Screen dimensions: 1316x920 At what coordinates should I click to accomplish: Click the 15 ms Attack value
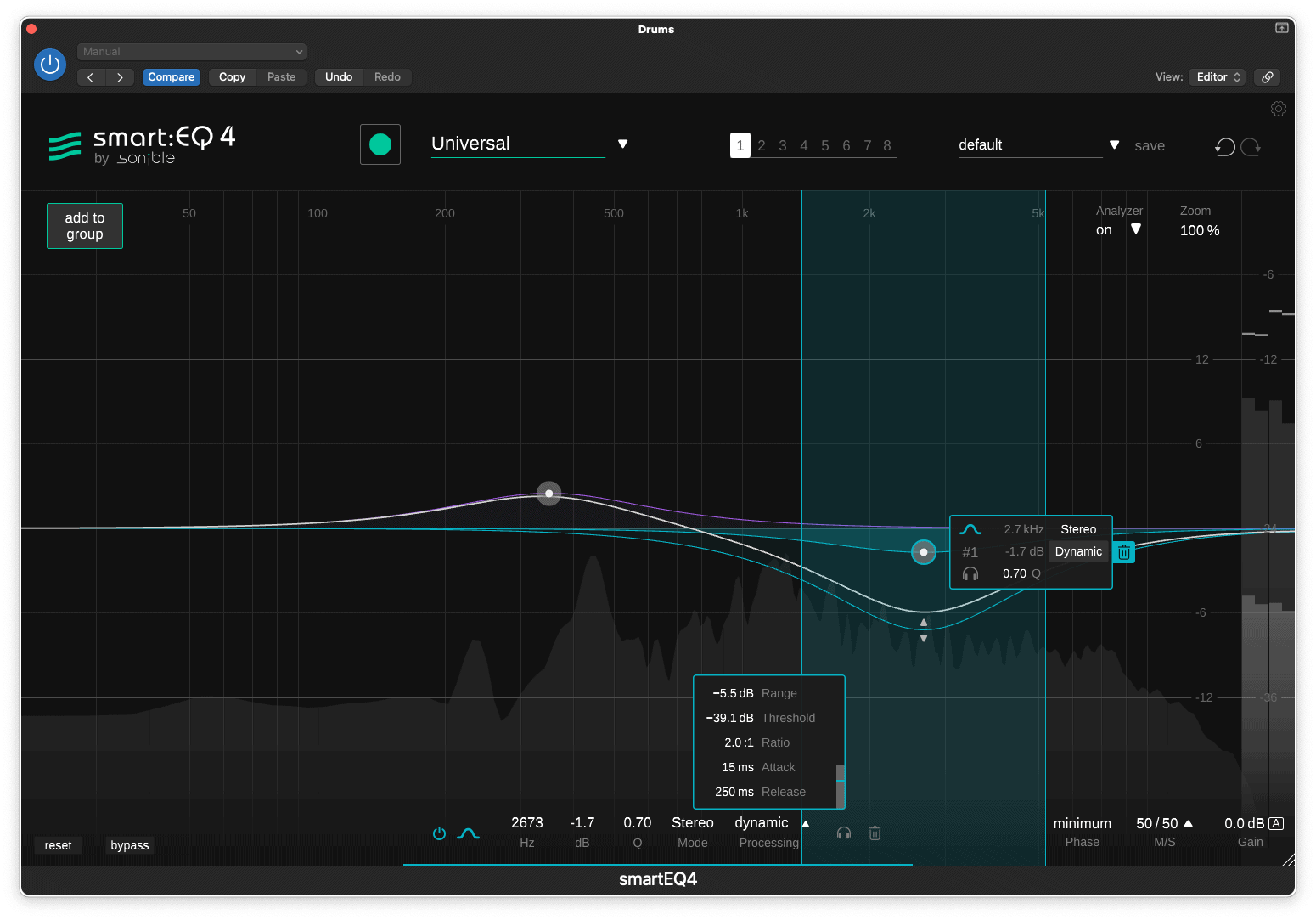pyautogui.click(x=738, y=767)
